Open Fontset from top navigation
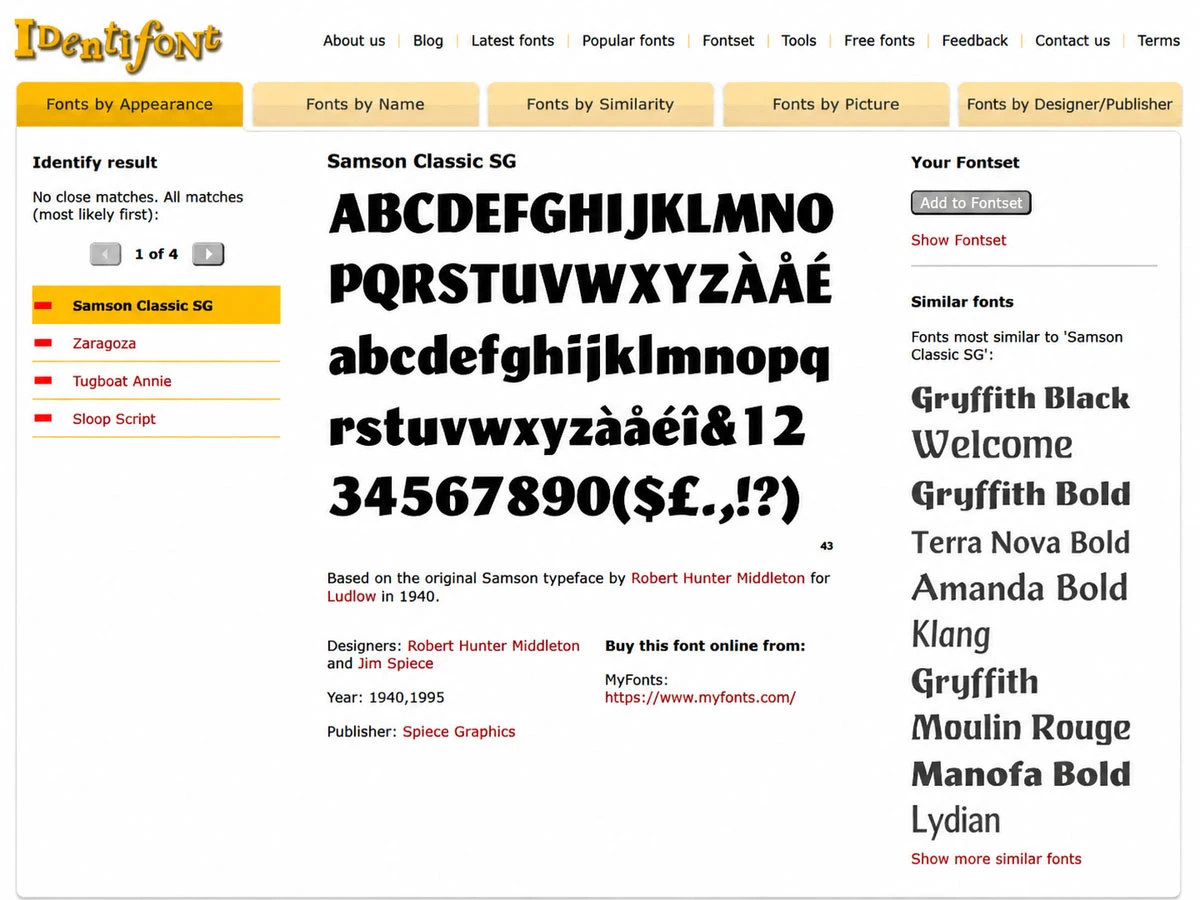Viewport: 1200px width, 900px height. point(728,41)
